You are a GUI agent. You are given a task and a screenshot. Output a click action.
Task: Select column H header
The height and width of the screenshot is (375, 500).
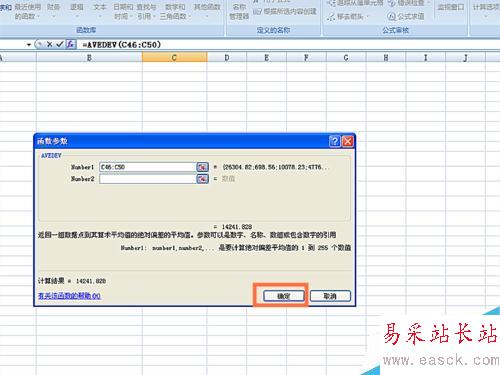pyautogui.click(x=386, y=58)
